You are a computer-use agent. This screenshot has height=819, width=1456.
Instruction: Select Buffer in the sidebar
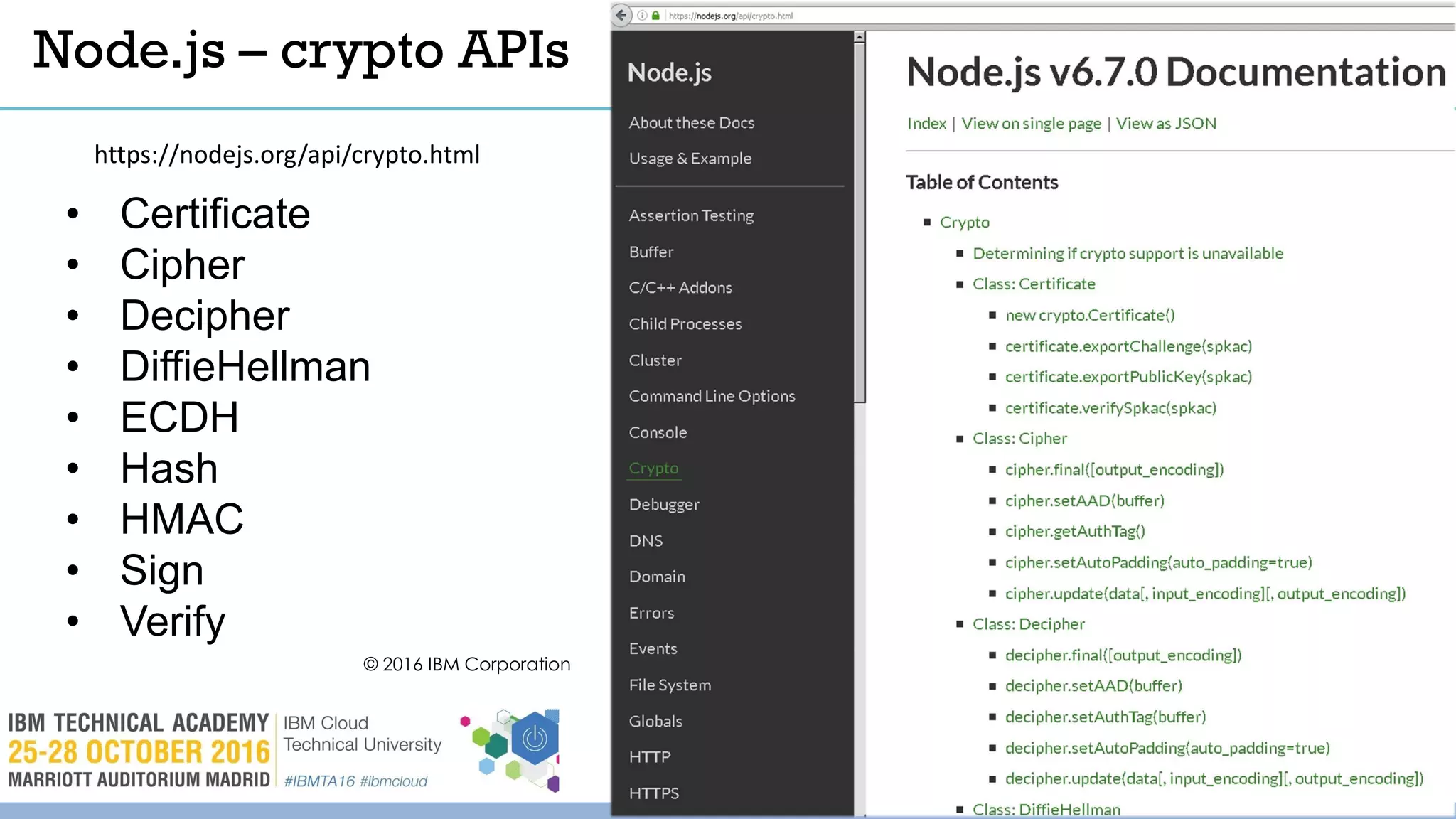pyautogui.click(x=651, y=252)
